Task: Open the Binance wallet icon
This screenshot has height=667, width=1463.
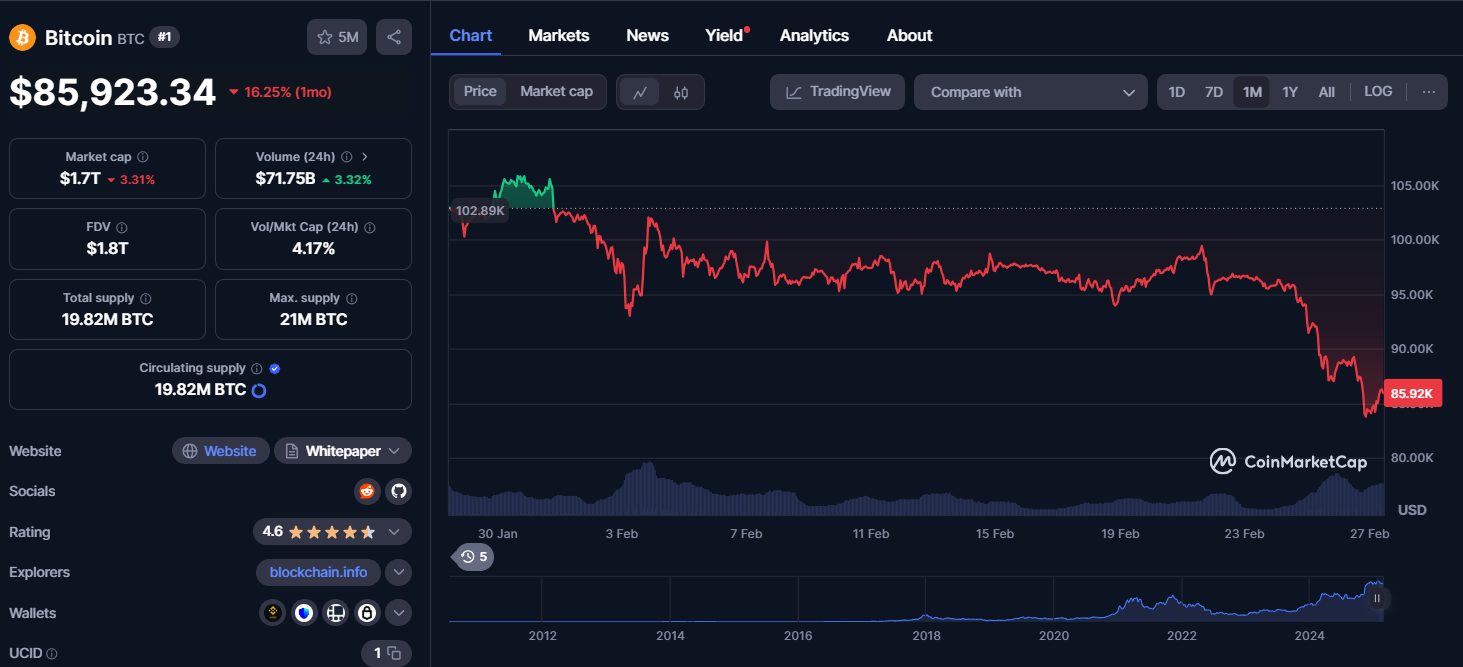Action: point(272,613)
